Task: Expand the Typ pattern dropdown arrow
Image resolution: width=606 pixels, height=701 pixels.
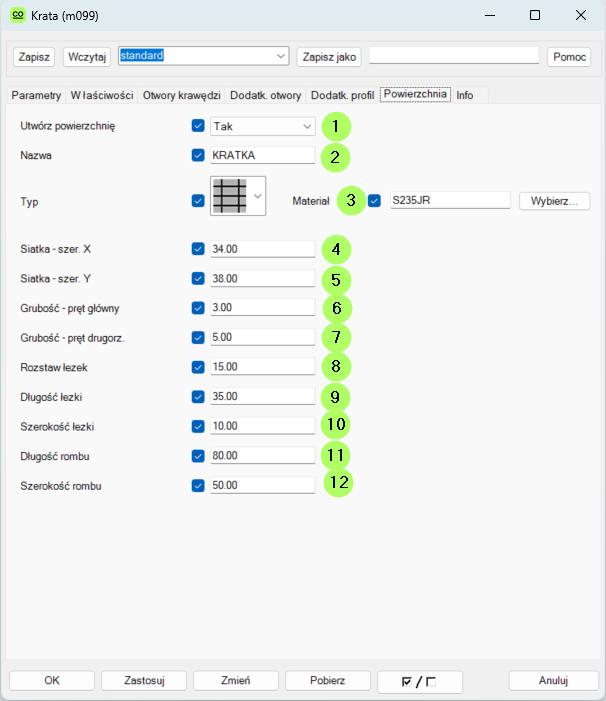Action: tap(258, 197)
